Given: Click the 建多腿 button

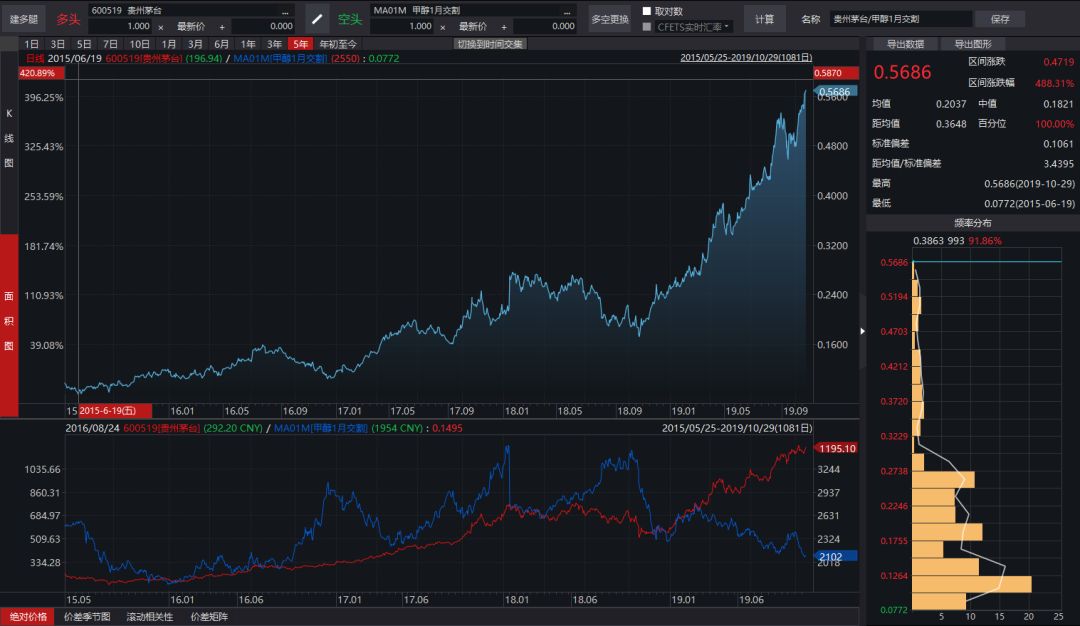Looking at the screenshot, I should [x=23, y=19].
